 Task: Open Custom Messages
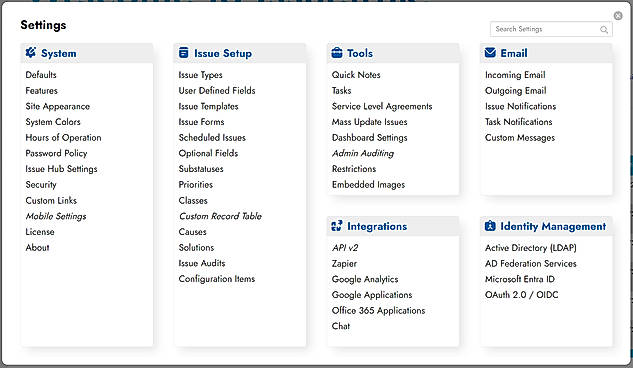[x=520, y=138]
